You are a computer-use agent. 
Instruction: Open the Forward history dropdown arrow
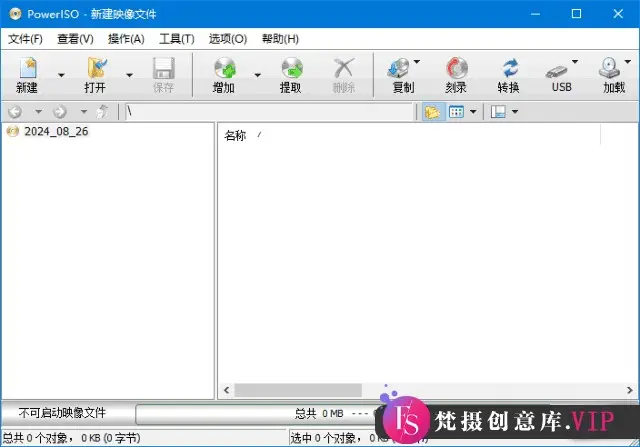(x=84, y=111)
